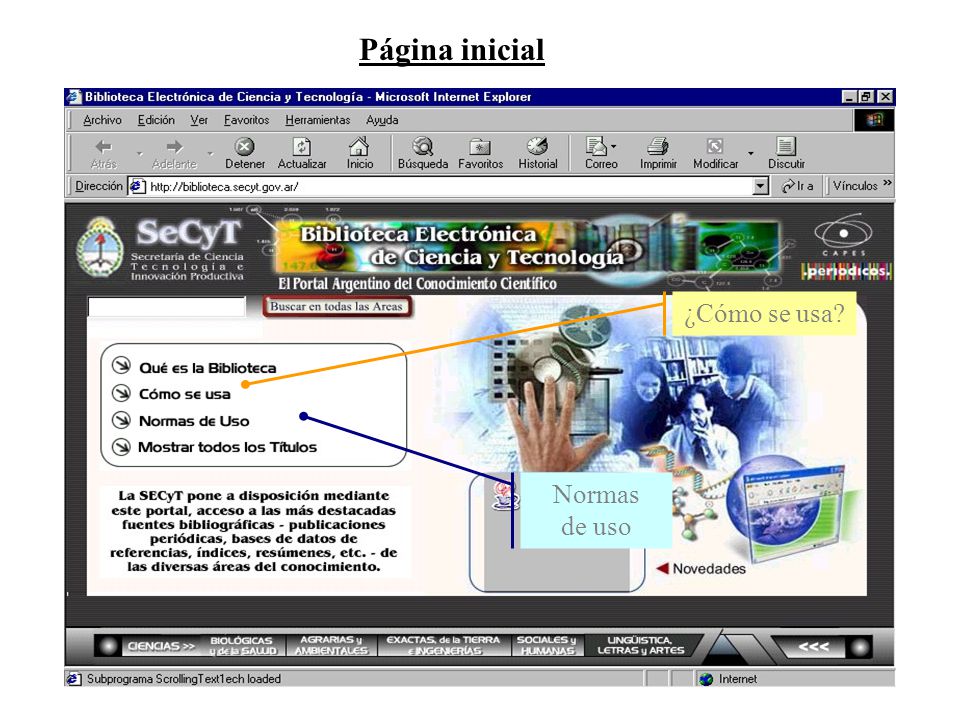This screenshot has height=720, width=960.
Task: Open the Modificar dropdown arrow
Action: tap(751, 153)
